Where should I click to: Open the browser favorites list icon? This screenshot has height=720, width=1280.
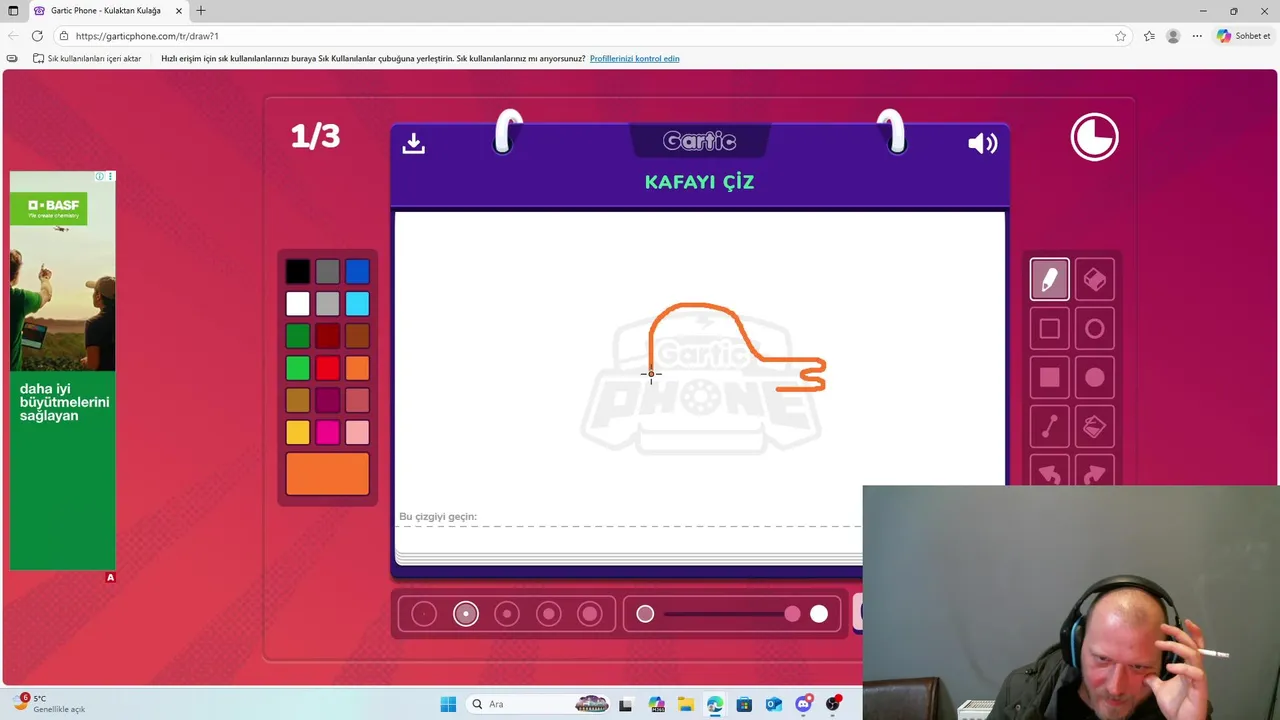[1149, 36]
